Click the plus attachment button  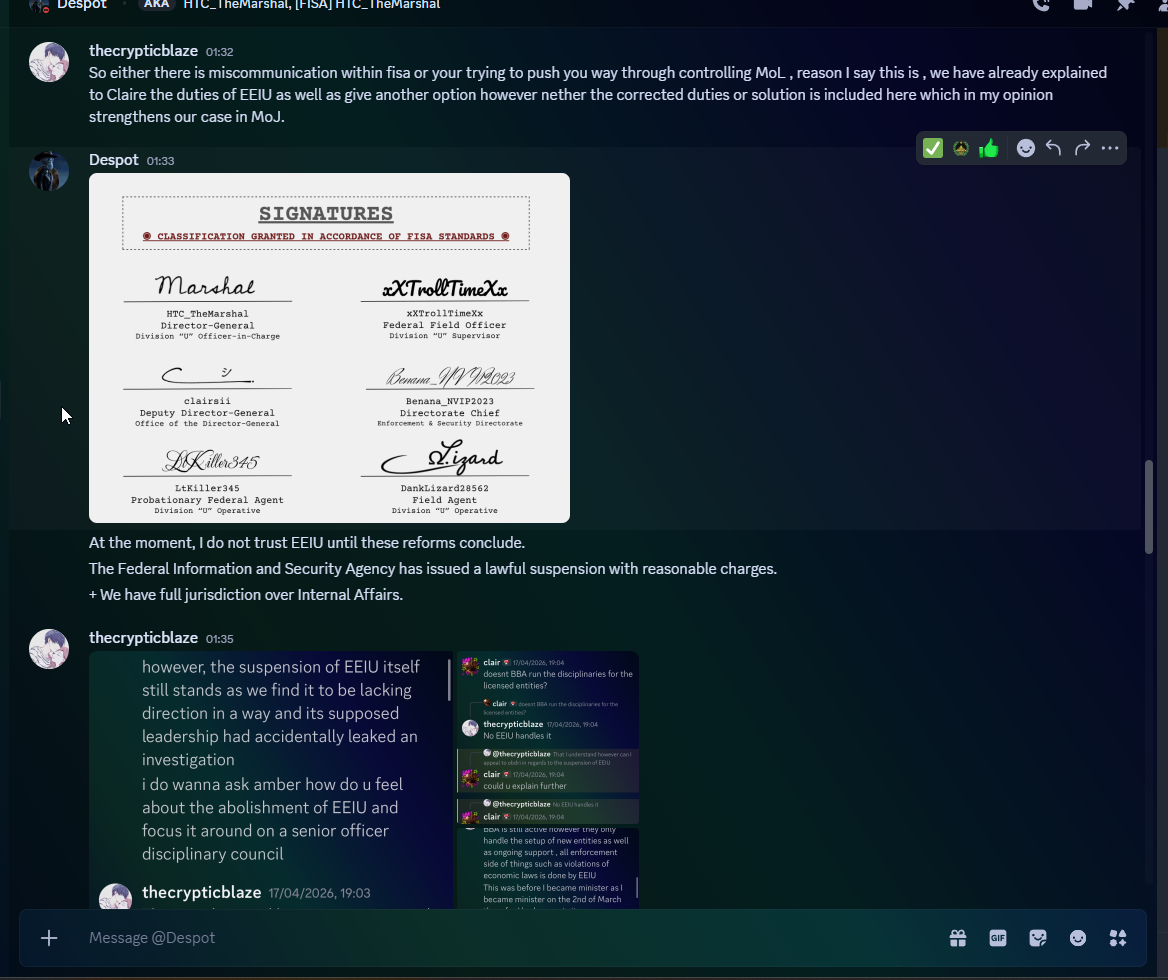(49, 938)
